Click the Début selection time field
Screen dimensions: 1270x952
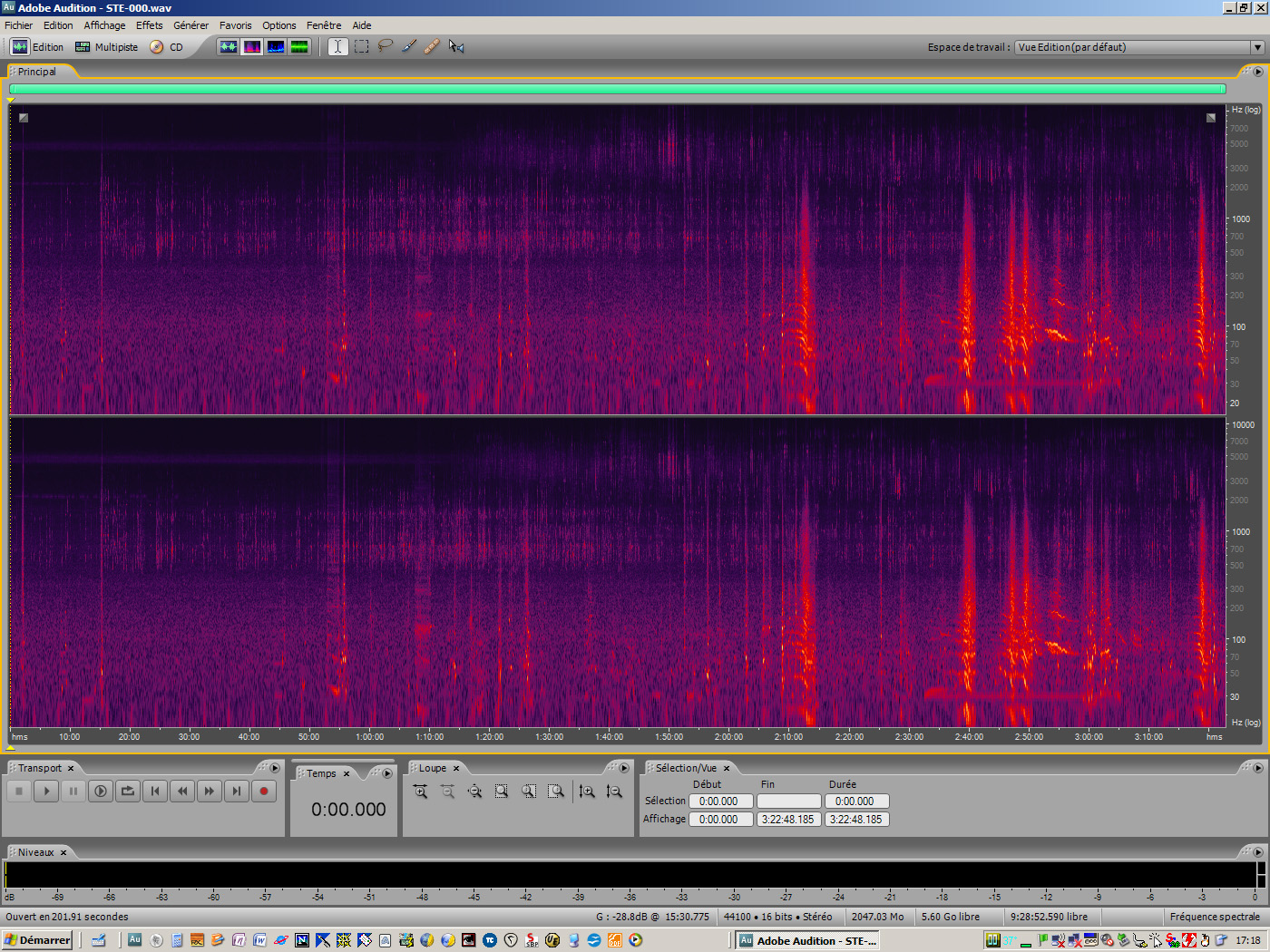(x=720, y=801)
